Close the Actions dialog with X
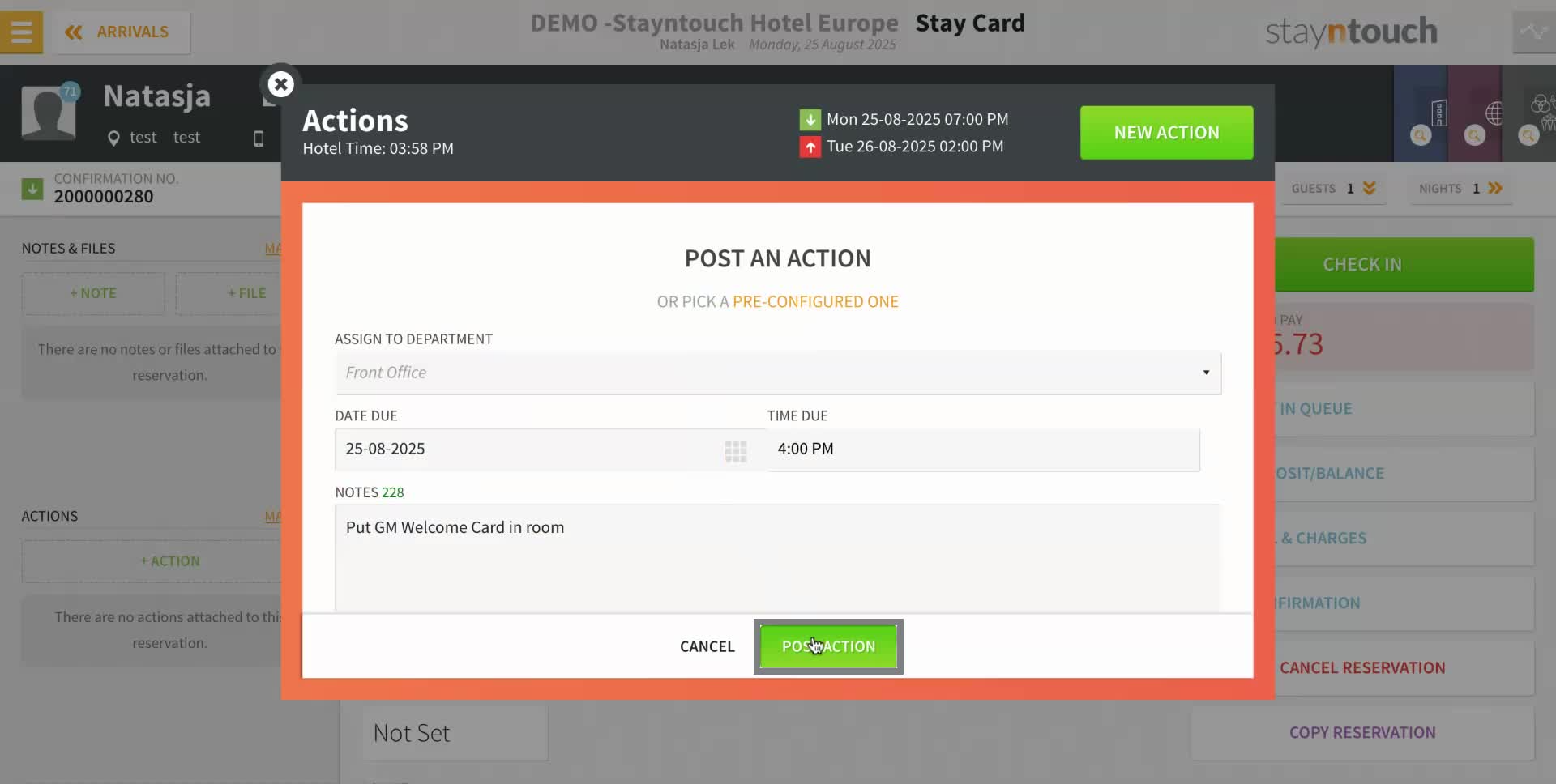This screenshot has height=784, width=1556. click(x=280, y=84)
